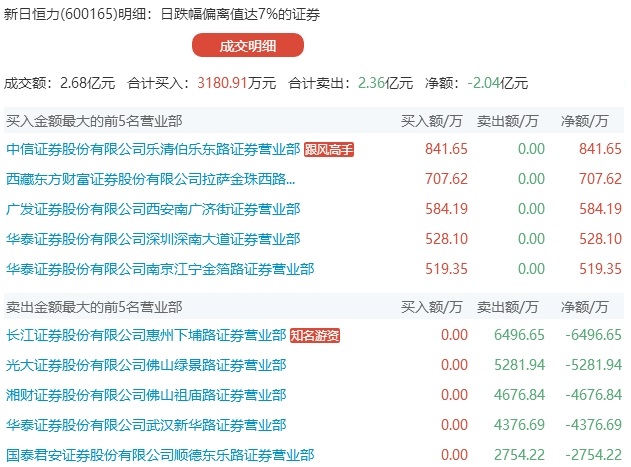The height and width of the screenshot is (467, 631).
Task: Click 买入额/万 column header in buy table
Action: tap(431, 121)
